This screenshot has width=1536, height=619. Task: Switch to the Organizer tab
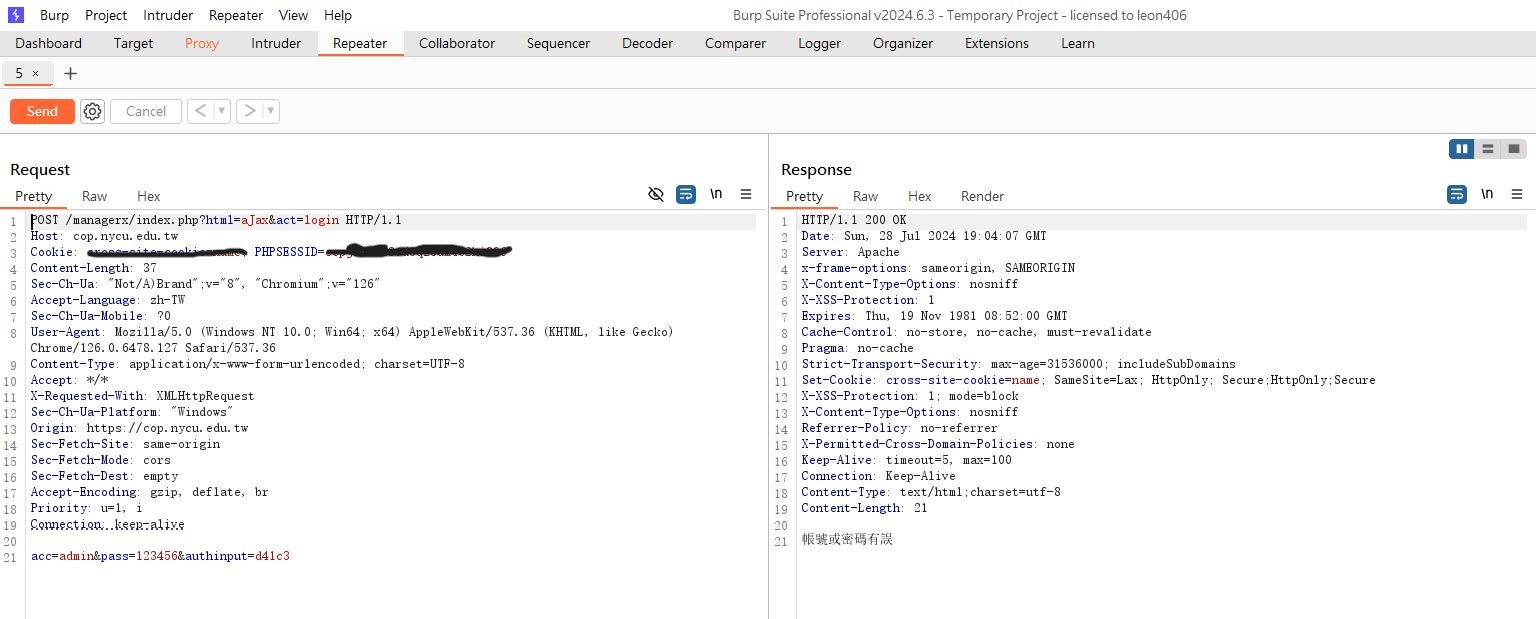tap(902, 43)
